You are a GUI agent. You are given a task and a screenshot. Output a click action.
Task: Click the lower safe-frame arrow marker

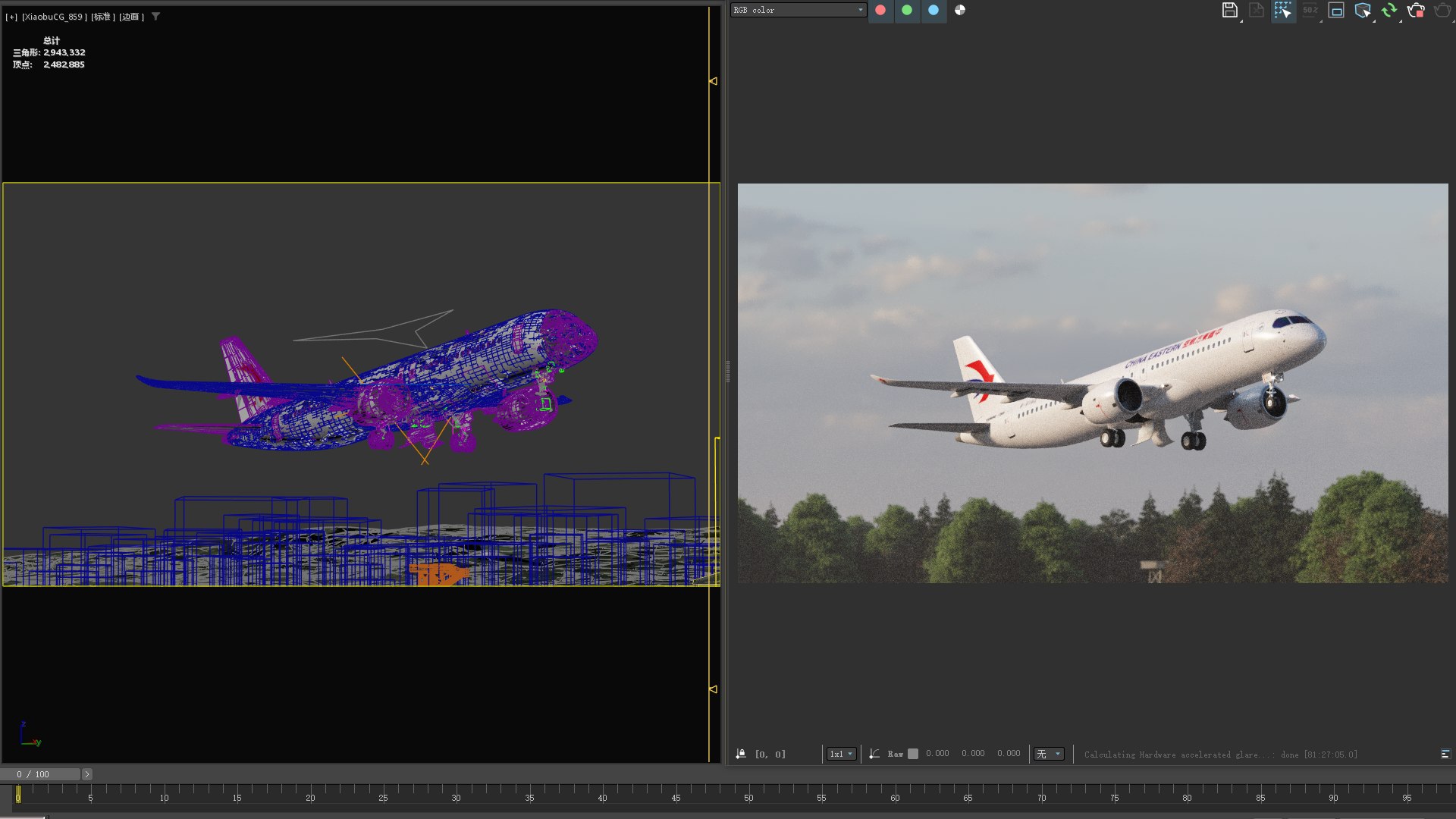click(x=713, y=689)
